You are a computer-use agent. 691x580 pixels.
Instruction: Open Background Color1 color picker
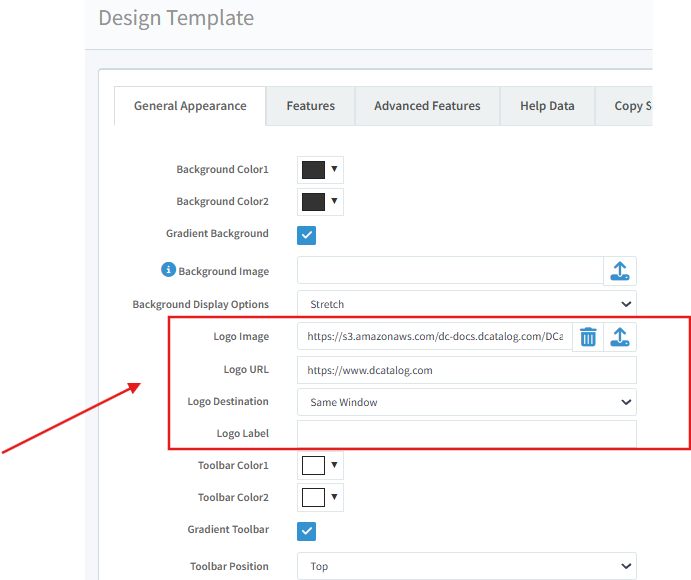[320, 170]
